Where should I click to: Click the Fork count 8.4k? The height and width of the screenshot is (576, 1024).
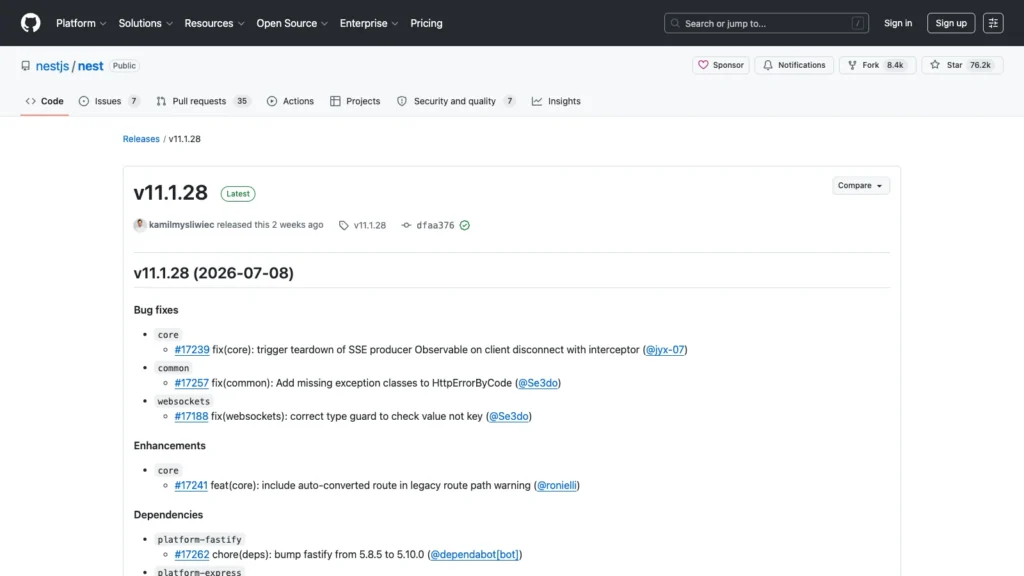[895, 65]
